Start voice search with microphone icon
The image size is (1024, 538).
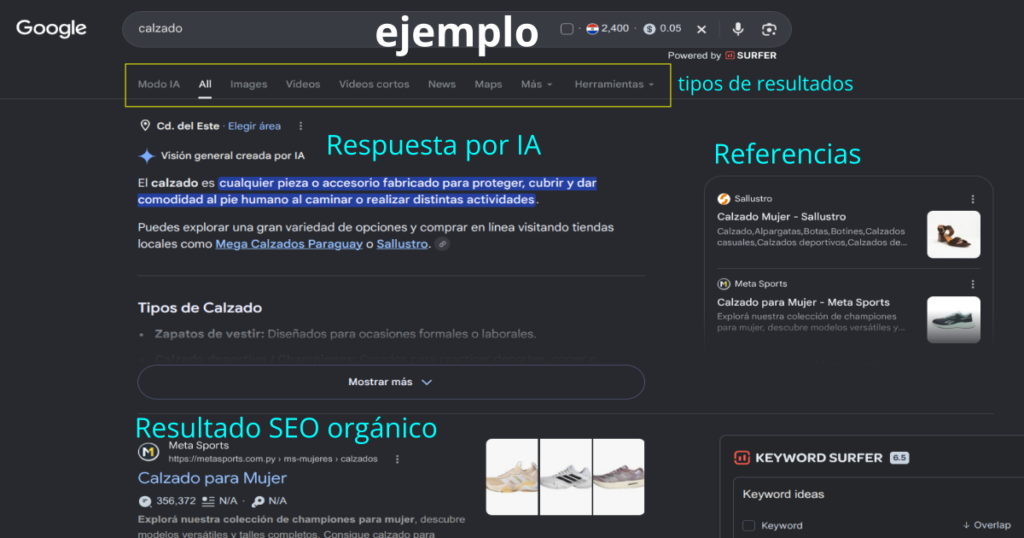coord(738,29)
